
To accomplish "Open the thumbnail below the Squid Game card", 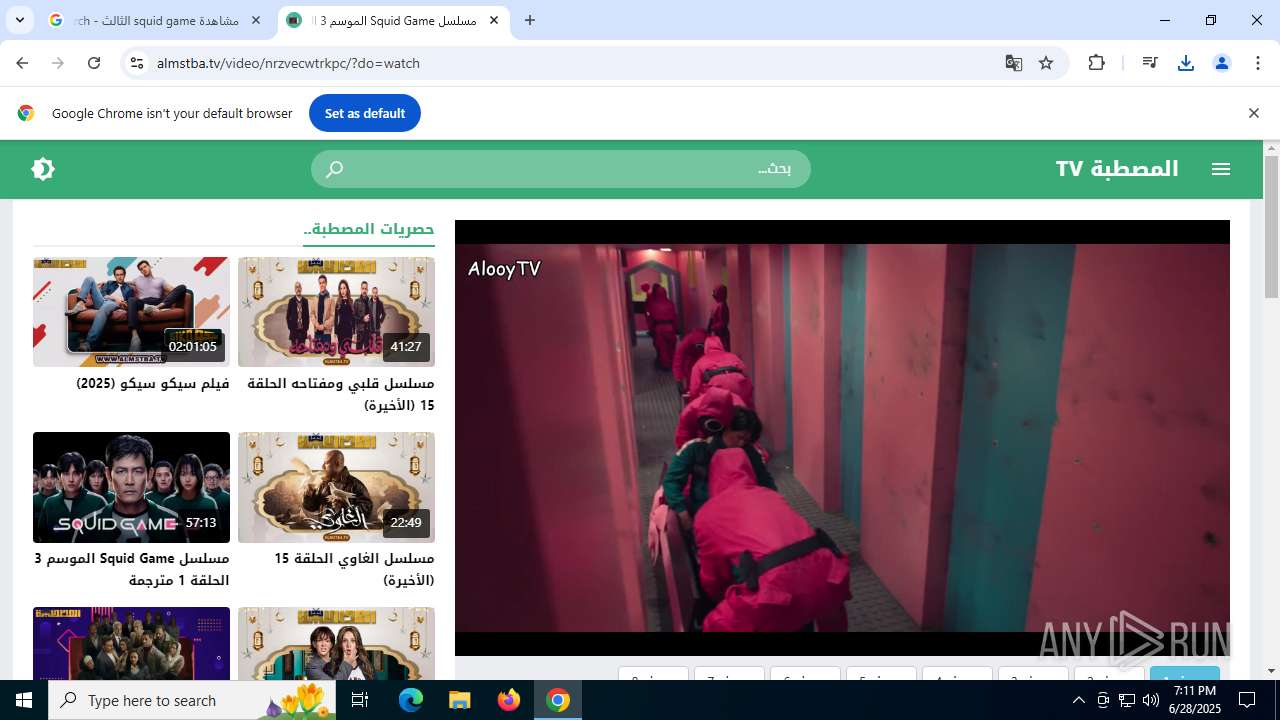I will click(x=131, y=644).
